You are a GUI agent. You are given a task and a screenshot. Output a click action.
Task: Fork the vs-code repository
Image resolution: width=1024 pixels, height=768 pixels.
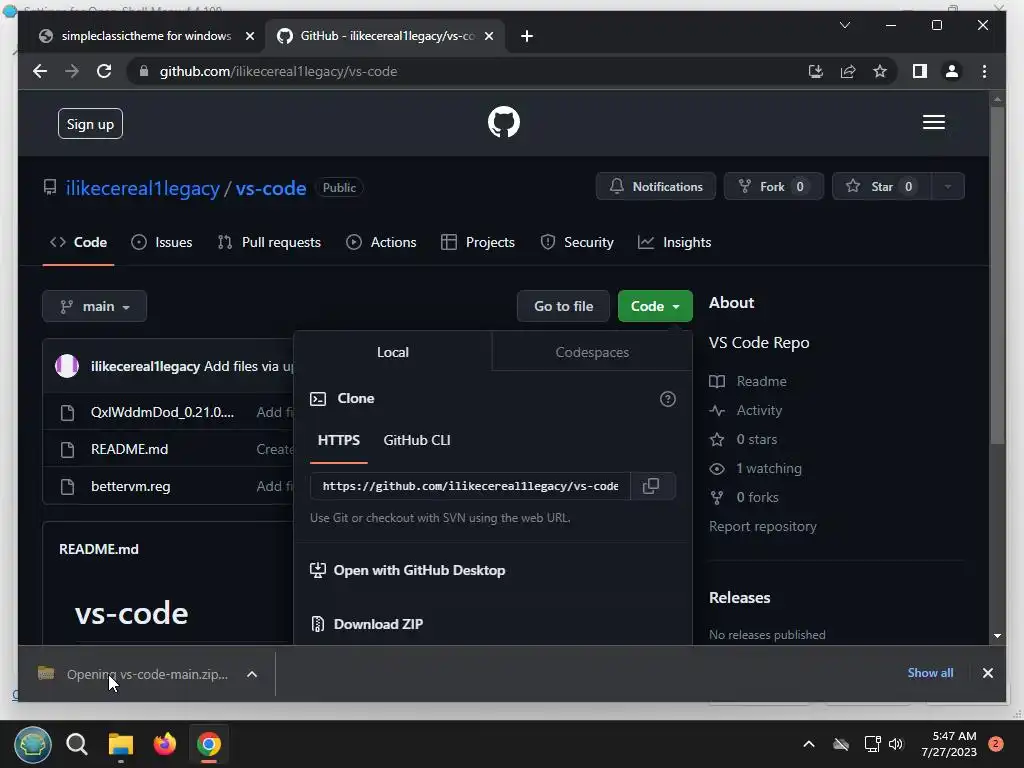click(773, 186)
